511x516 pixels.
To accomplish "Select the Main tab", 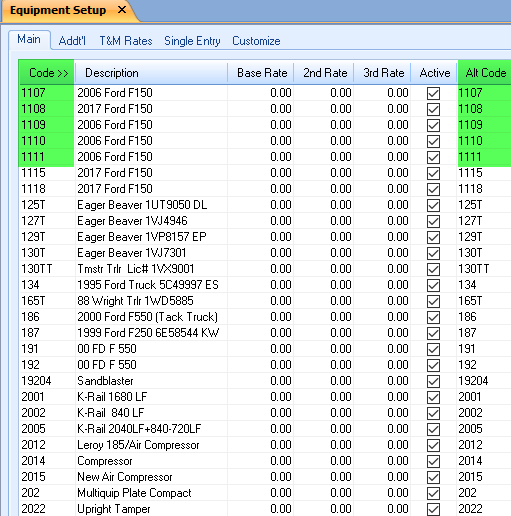I will (x=29, y=39).
